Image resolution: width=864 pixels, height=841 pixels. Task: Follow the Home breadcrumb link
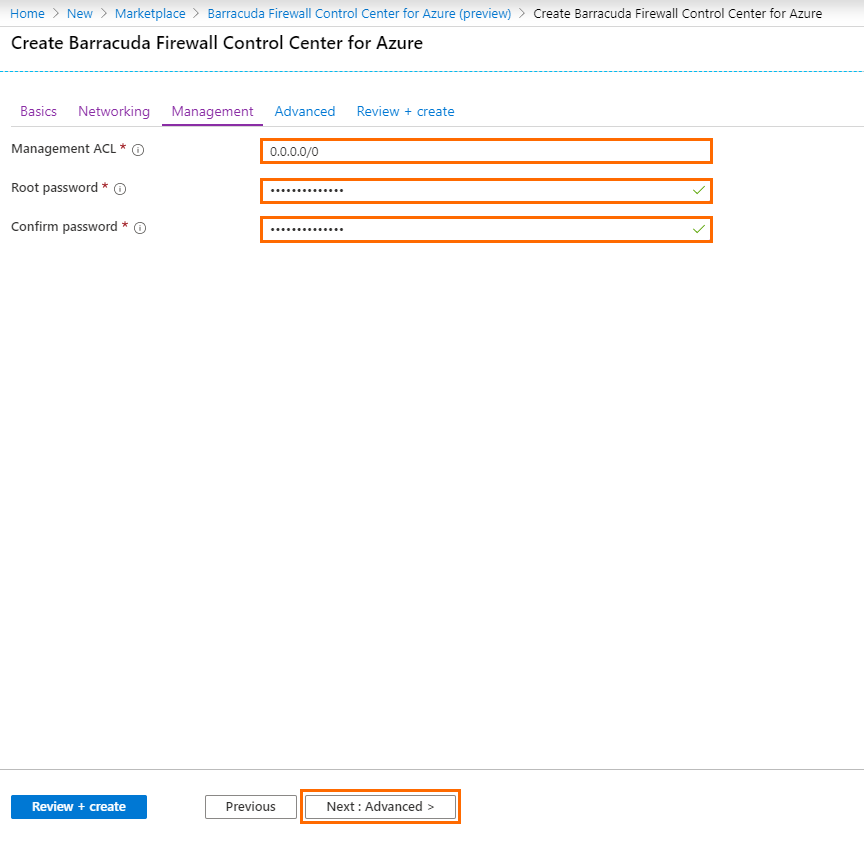(28, 13)
